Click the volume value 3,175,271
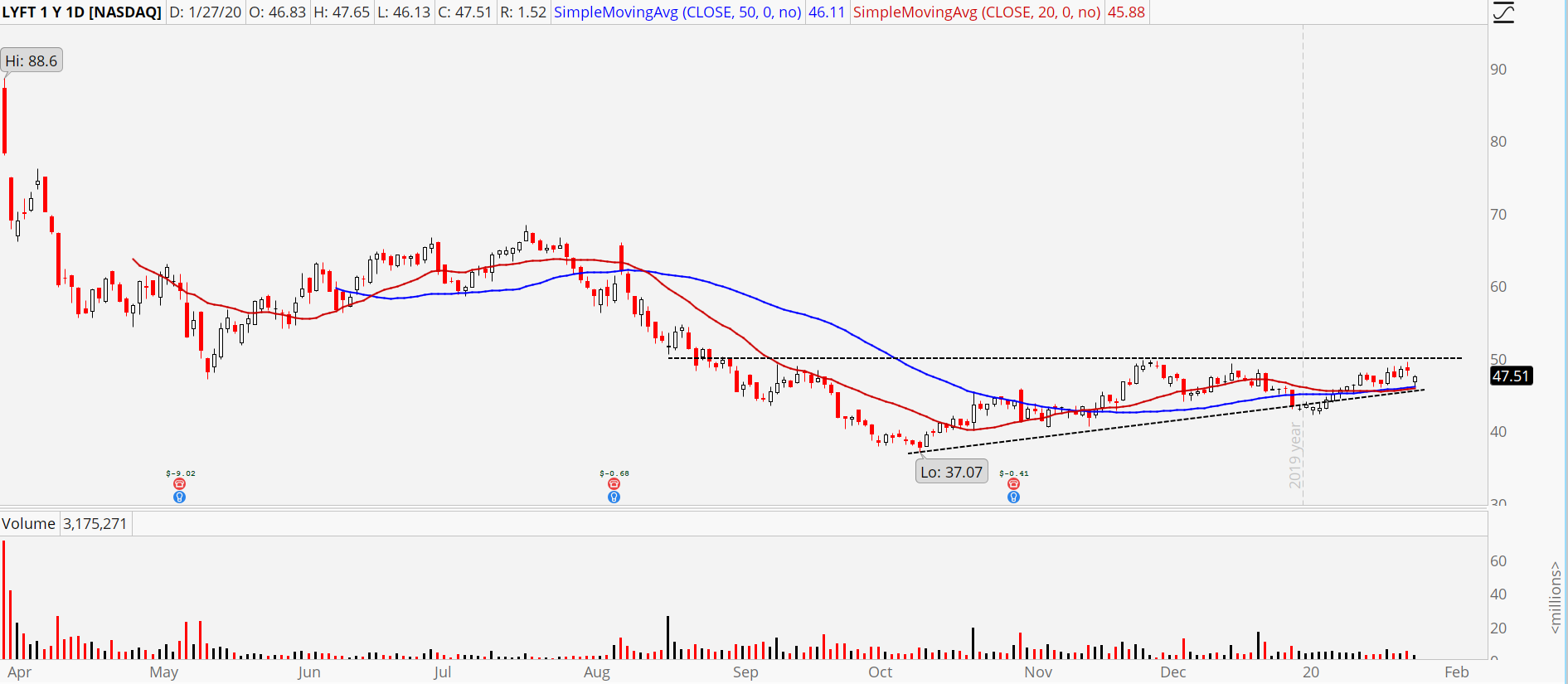 point(95,524)
